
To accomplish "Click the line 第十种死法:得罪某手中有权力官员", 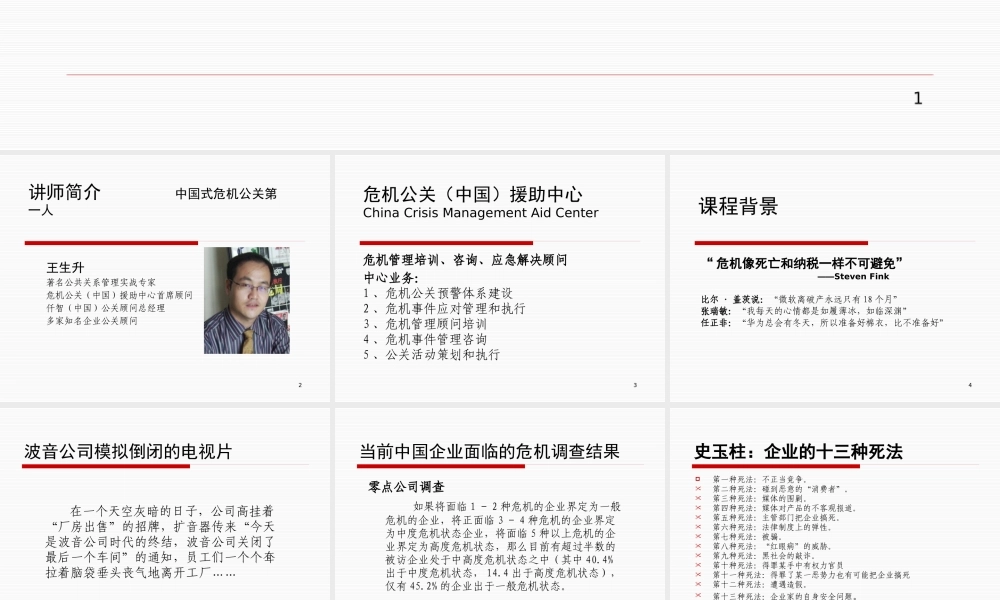I will coord(778,565).
